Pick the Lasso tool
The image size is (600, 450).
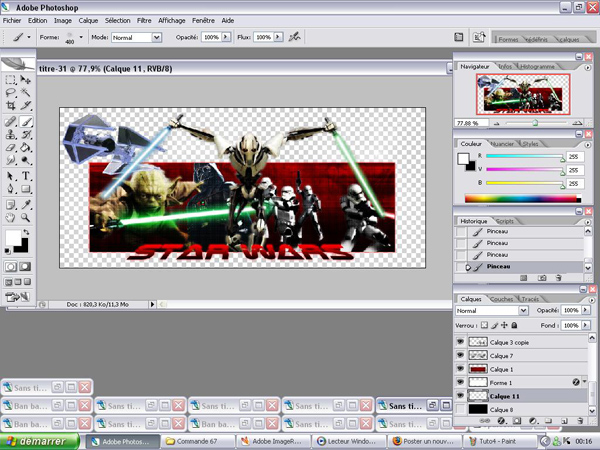(x=10, y=92)
